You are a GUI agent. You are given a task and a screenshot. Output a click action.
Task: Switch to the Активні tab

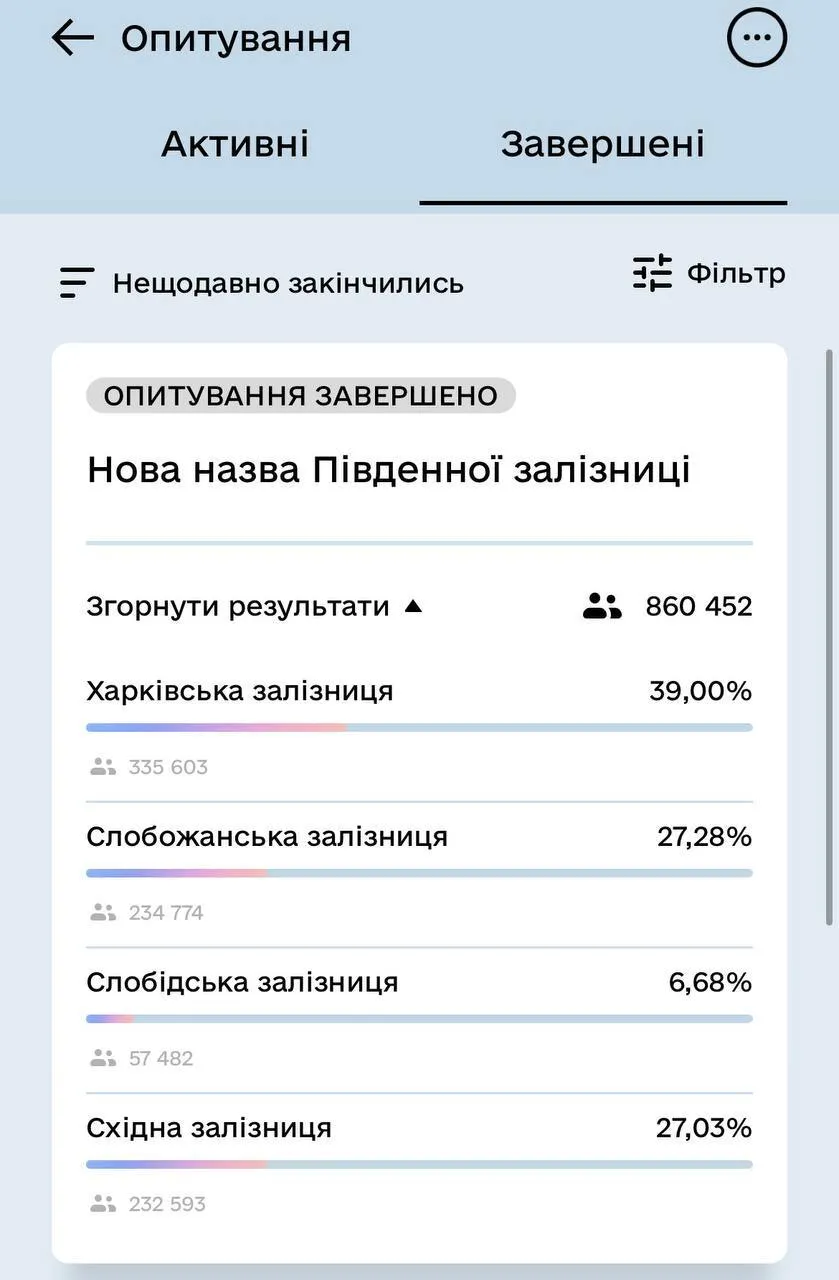coord(235,142)
